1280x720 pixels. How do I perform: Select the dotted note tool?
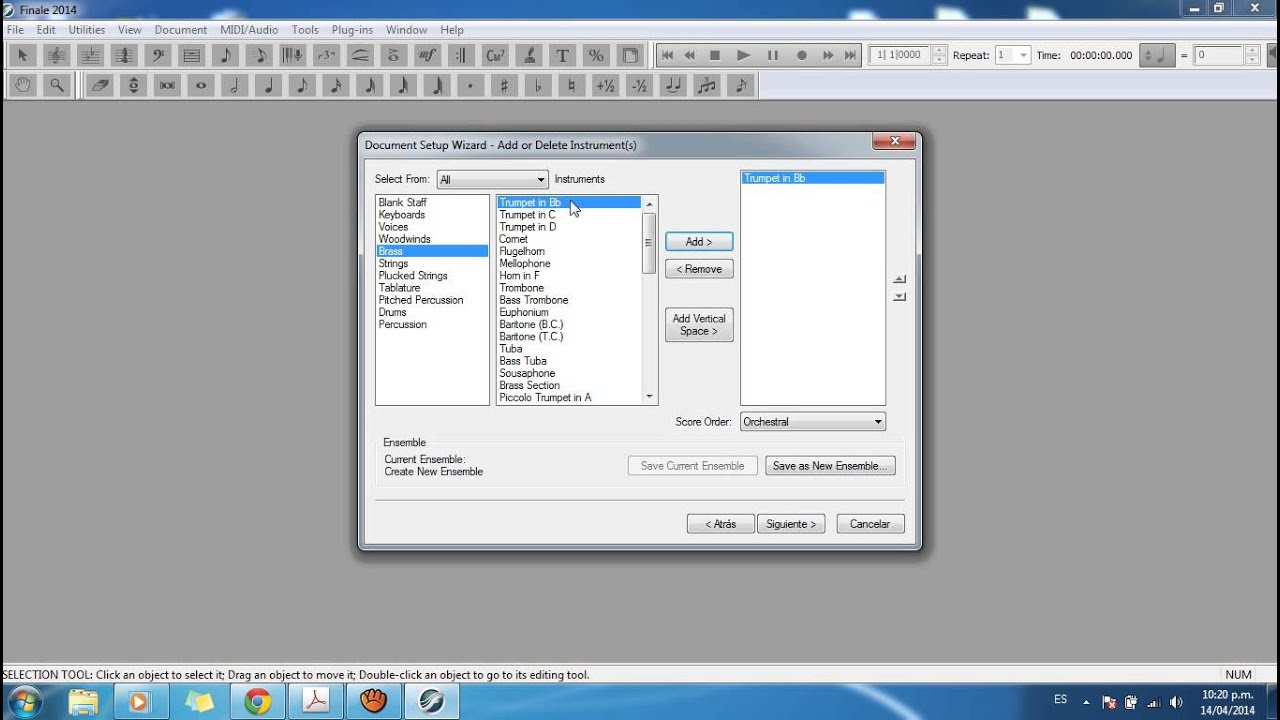point(470,86)
